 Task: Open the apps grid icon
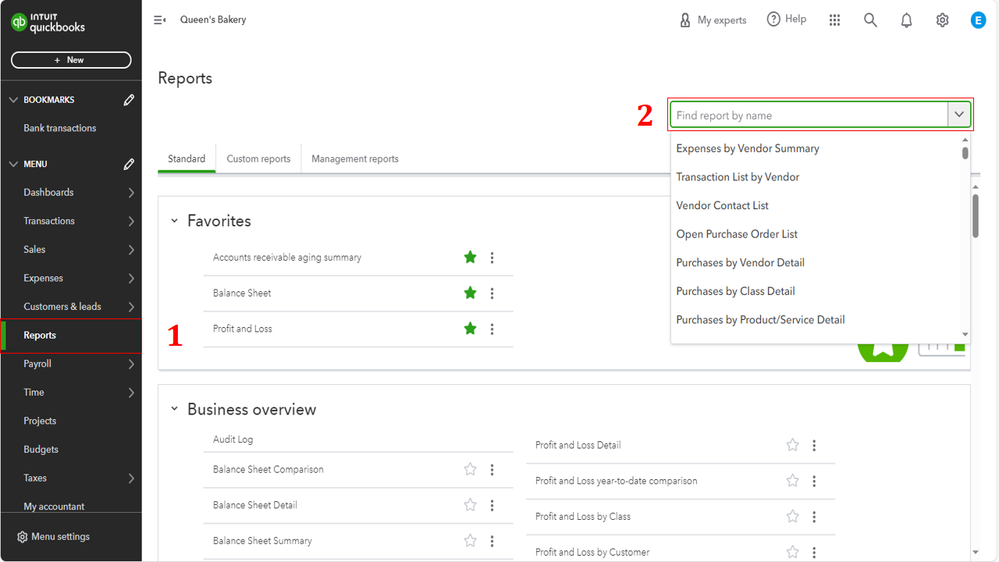(835, 20)
